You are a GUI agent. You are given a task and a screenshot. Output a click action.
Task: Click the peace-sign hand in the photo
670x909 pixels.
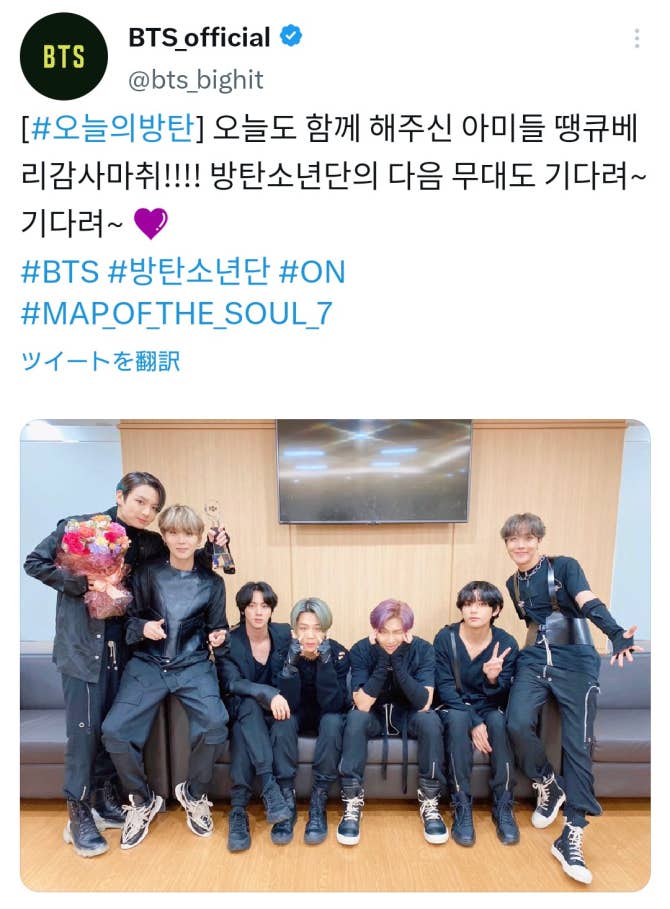496,661
